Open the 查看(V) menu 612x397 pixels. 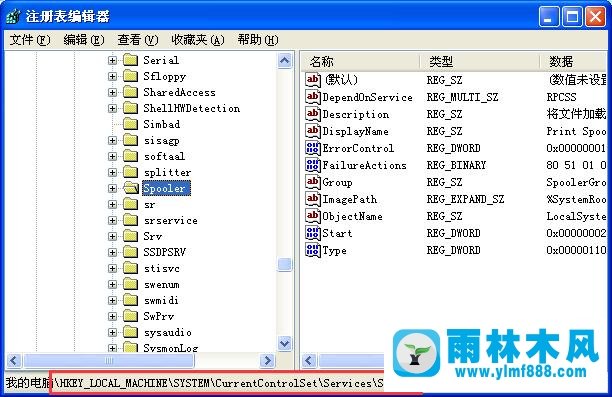(138, 40)
